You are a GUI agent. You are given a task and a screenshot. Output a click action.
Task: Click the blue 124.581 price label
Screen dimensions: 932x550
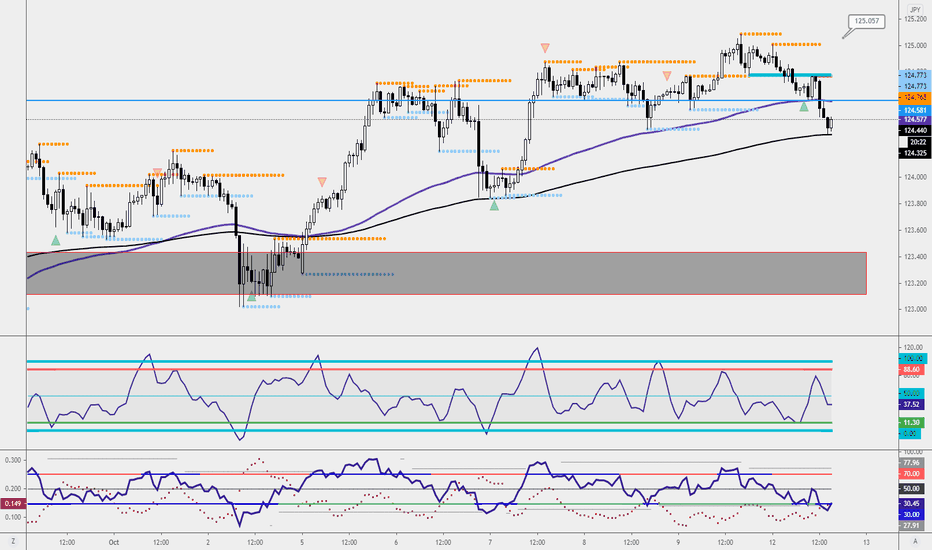915,111
